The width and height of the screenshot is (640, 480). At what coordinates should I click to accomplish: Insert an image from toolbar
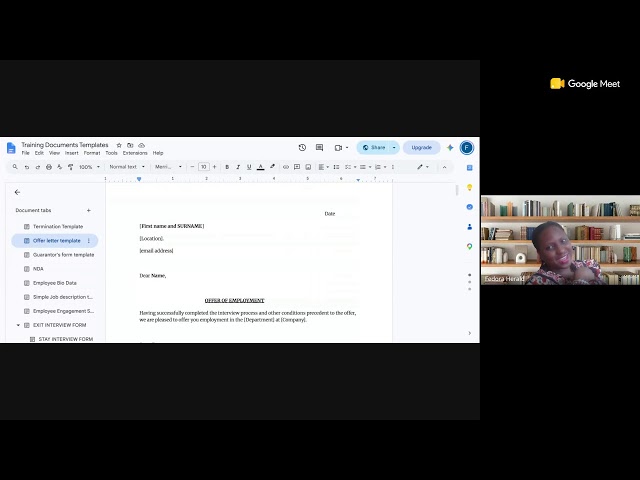[308, 167]
